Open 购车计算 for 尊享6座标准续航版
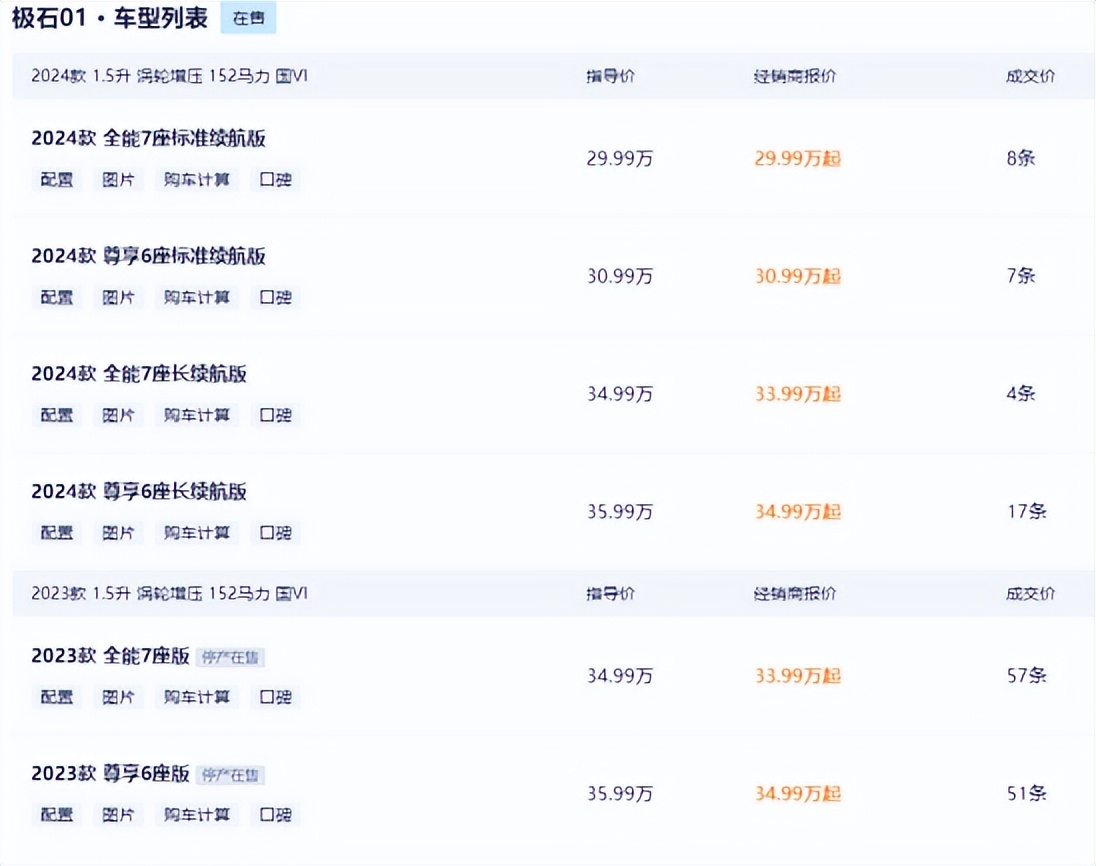 (196, 297)
